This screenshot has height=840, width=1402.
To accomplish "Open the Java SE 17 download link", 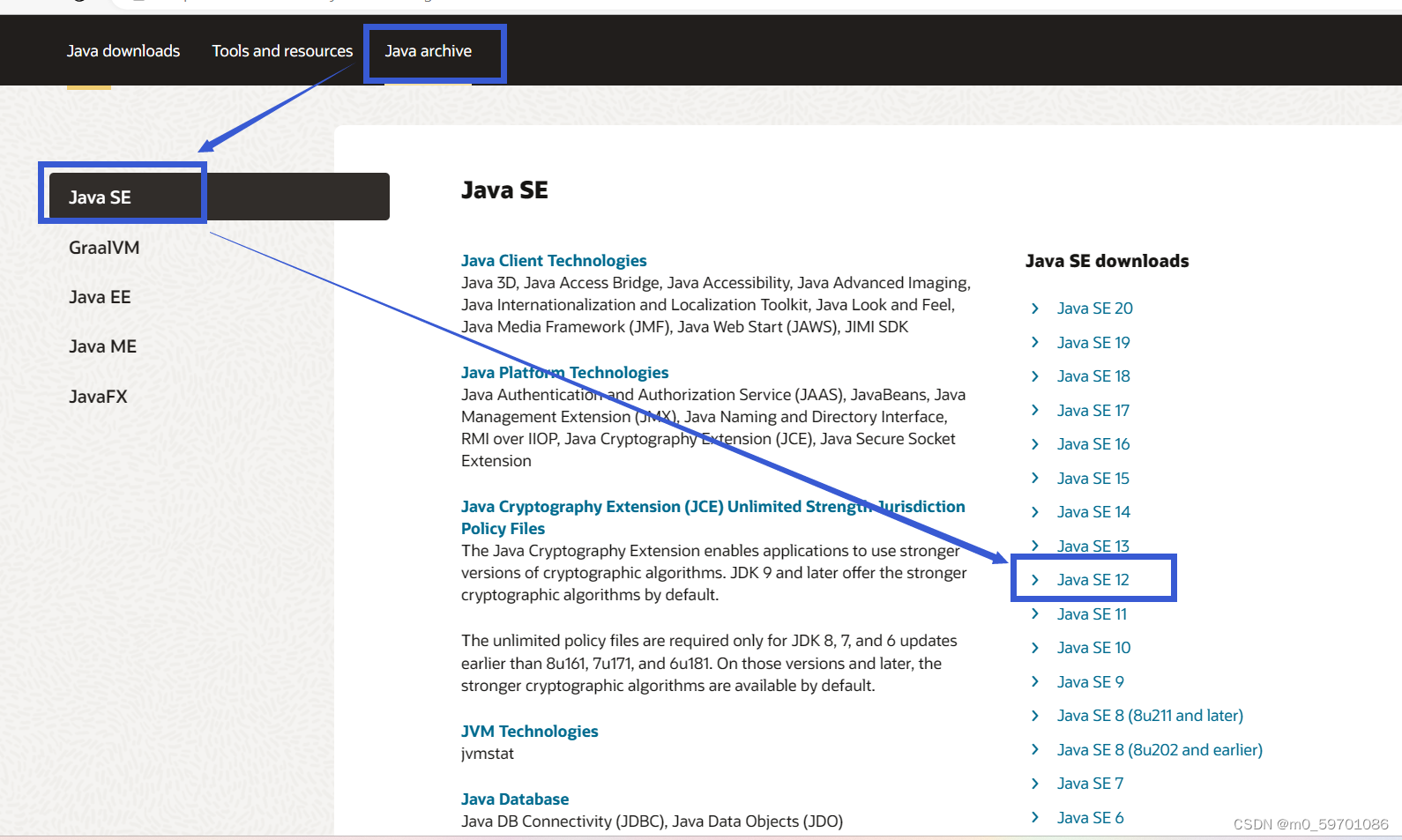I will tap(1093, 411).
